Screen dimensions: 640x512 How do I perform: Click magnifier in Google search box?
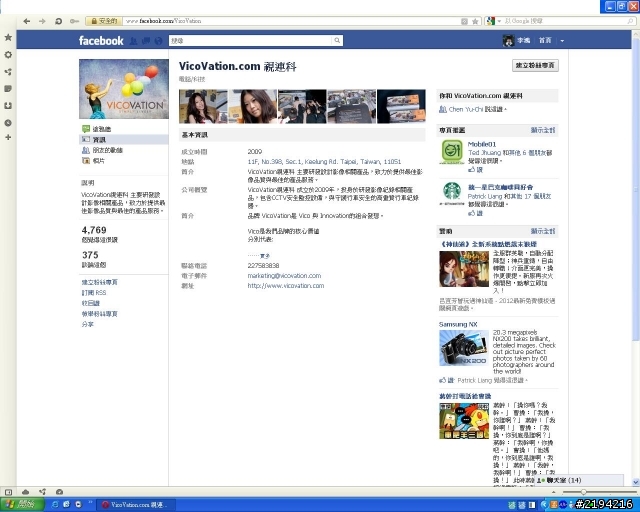click(631, 21)
